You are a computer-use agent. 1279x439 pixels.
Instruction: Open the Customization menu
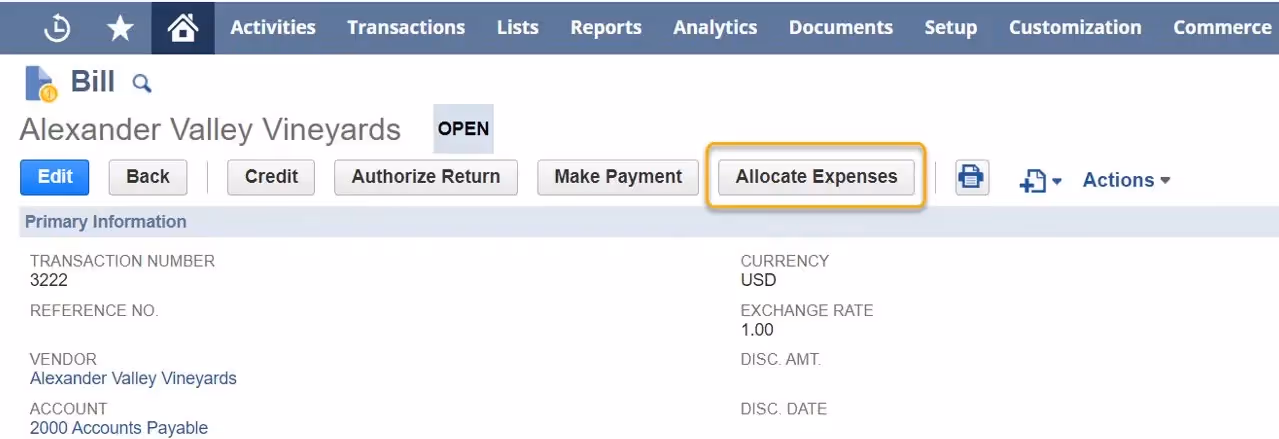pos(1075,28)
